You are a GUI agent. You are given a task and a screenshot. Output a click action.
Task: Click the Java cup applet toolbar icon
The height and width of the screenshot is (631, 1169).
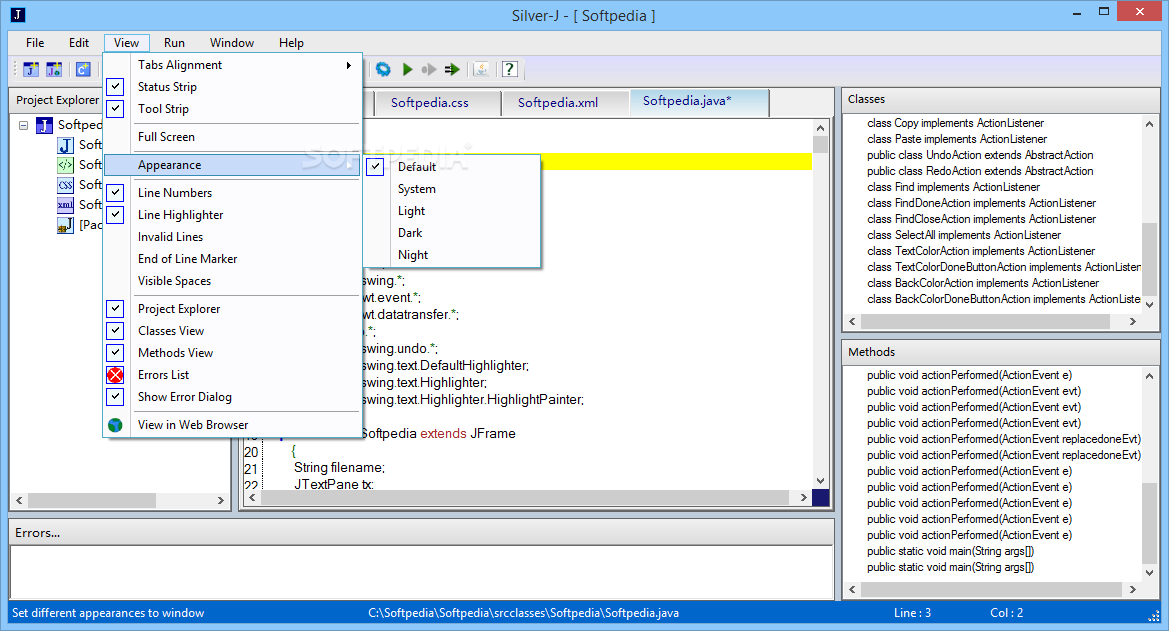(482, 69)
